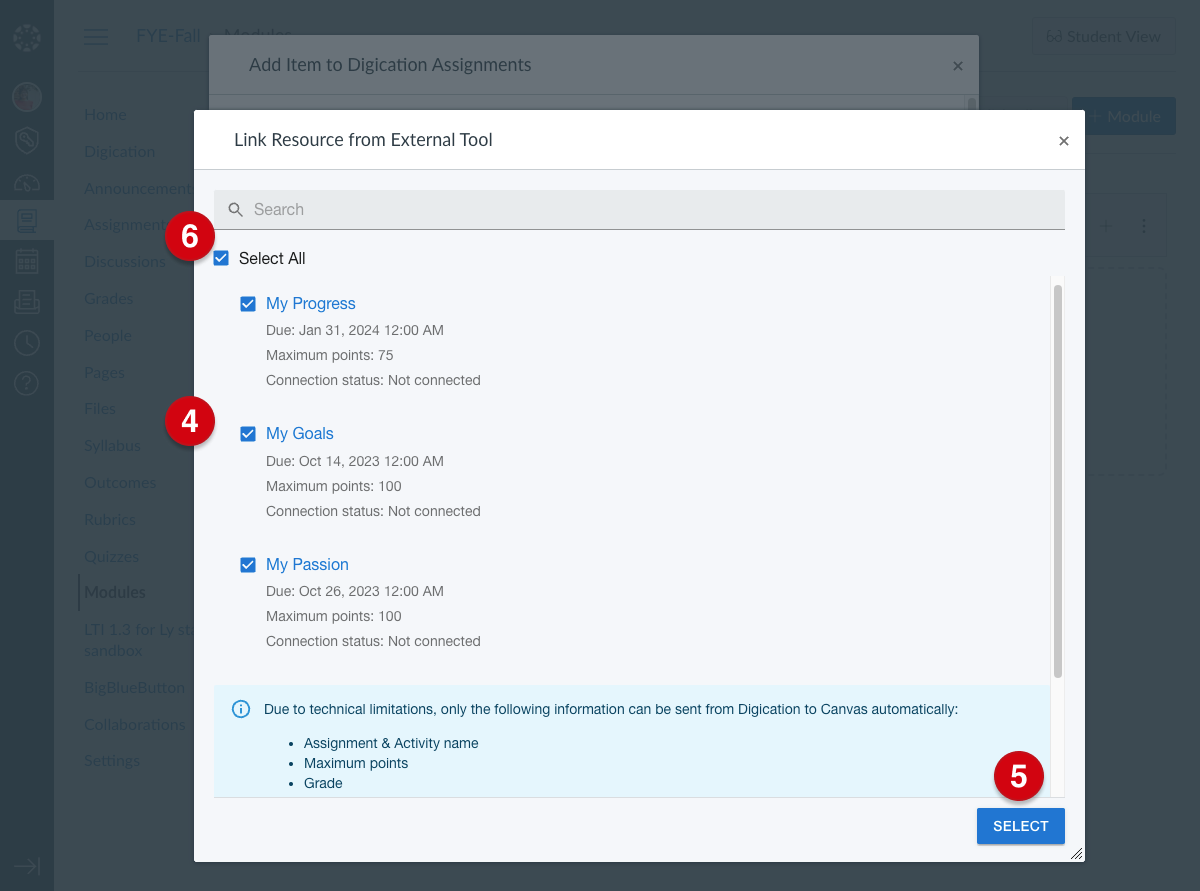Open BigBlueButton in course navigation
Screen dimensions: 1200x891
coord(135,688)
